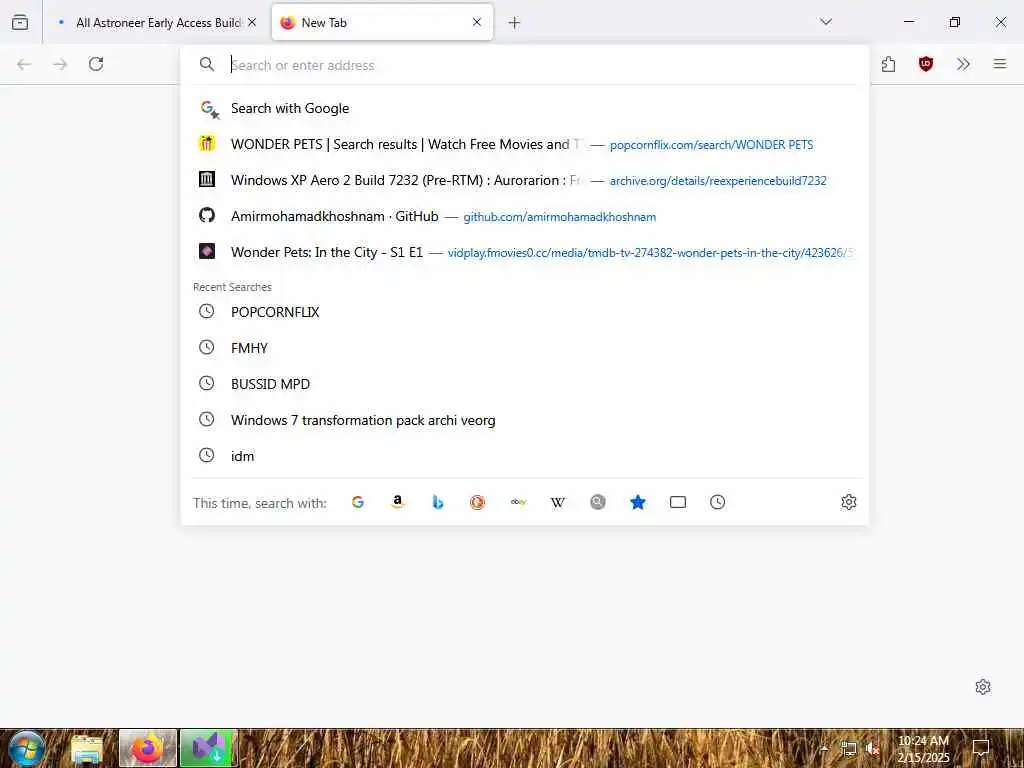Click Firefox icon in the taskbar
1024x768 pixels.
tap(148, 748)
